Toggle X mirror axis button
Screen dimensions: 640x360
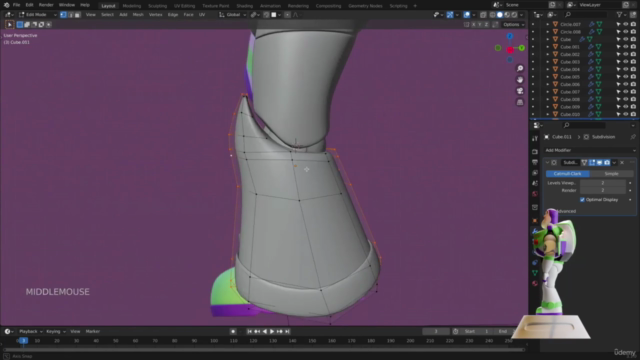[473, 24]
